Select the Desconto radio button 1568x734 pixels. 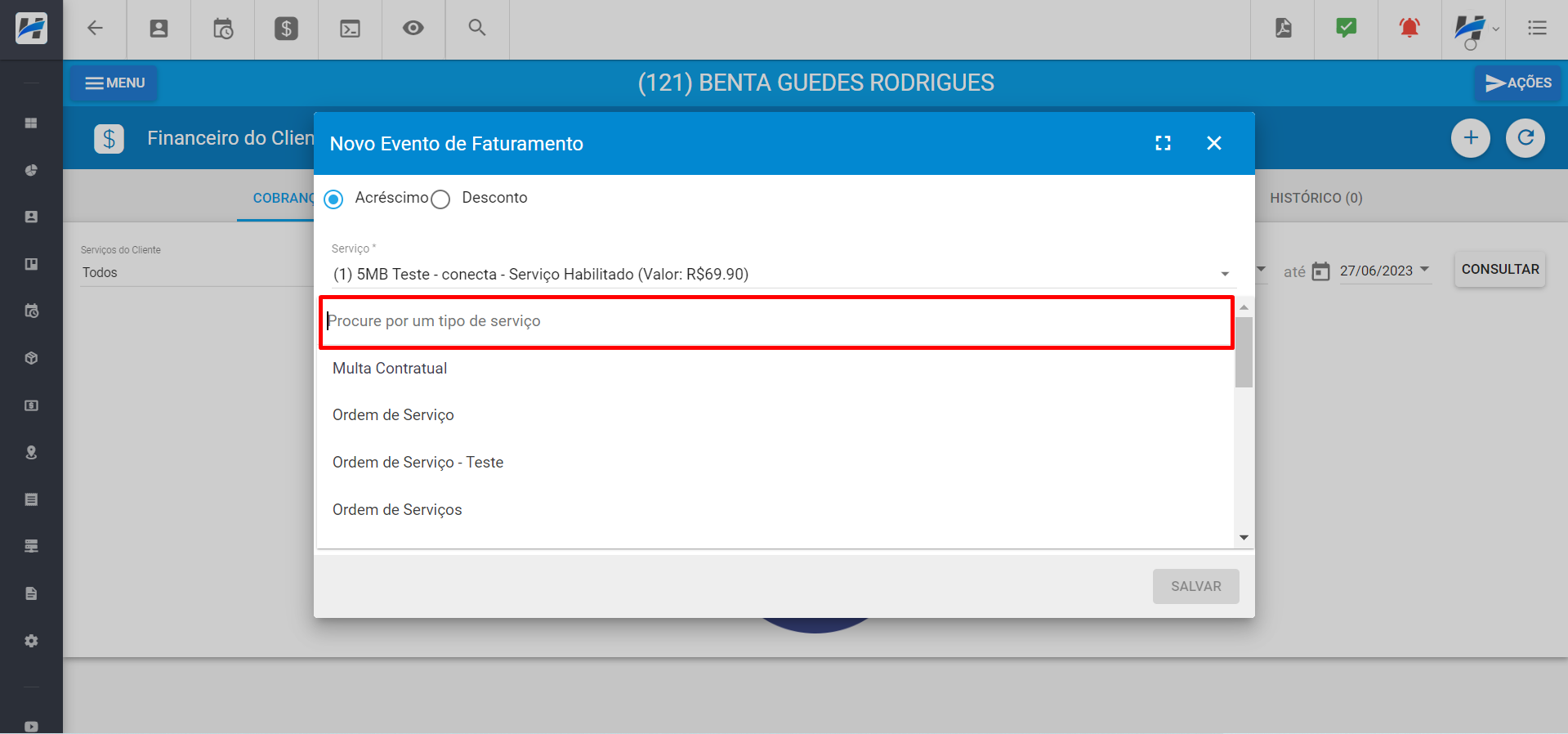click(440, 199)
